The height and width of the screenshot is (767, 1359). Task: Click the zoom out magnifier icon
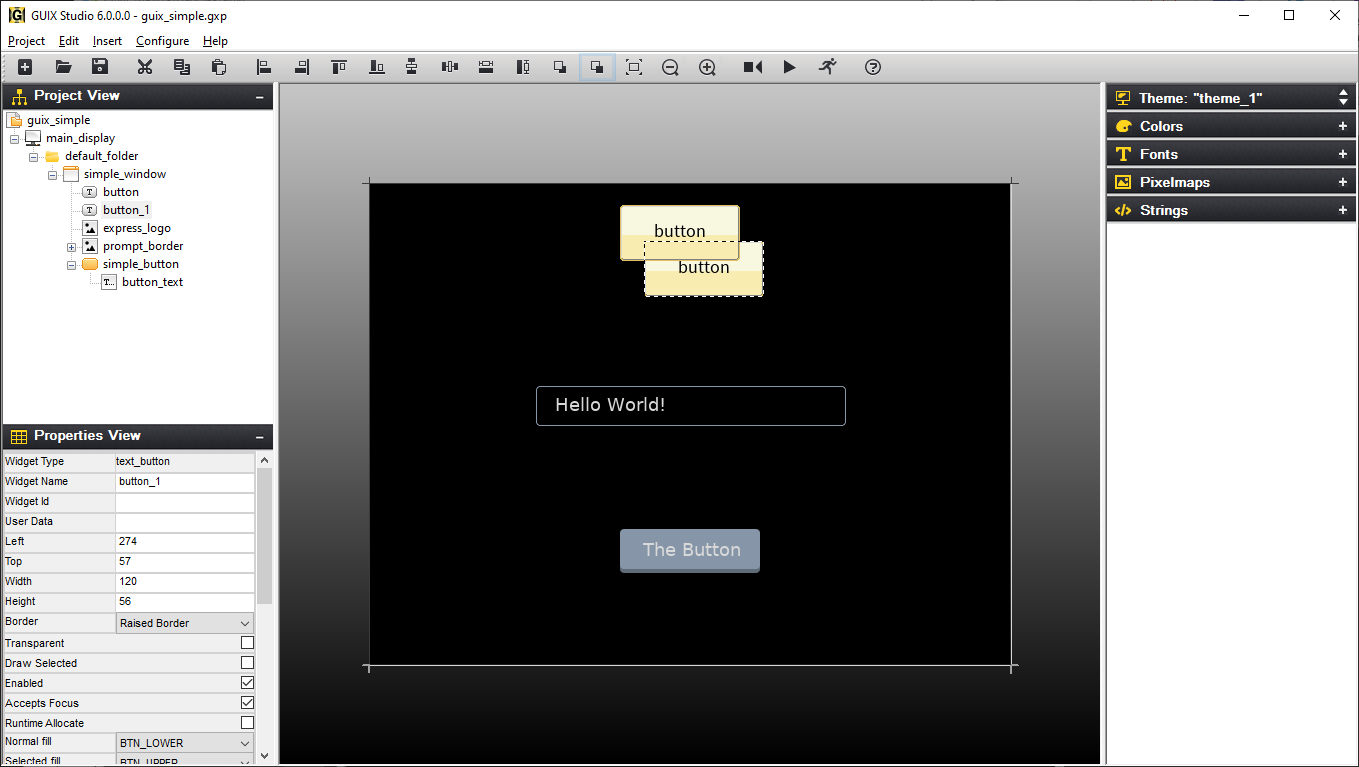670,67
